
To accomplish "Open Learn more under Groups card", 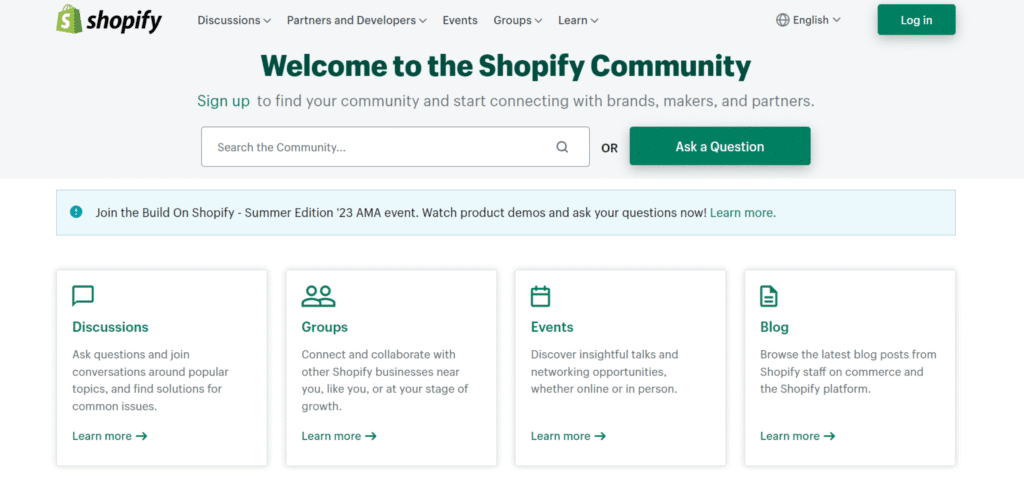I will (x=339, y=436).
